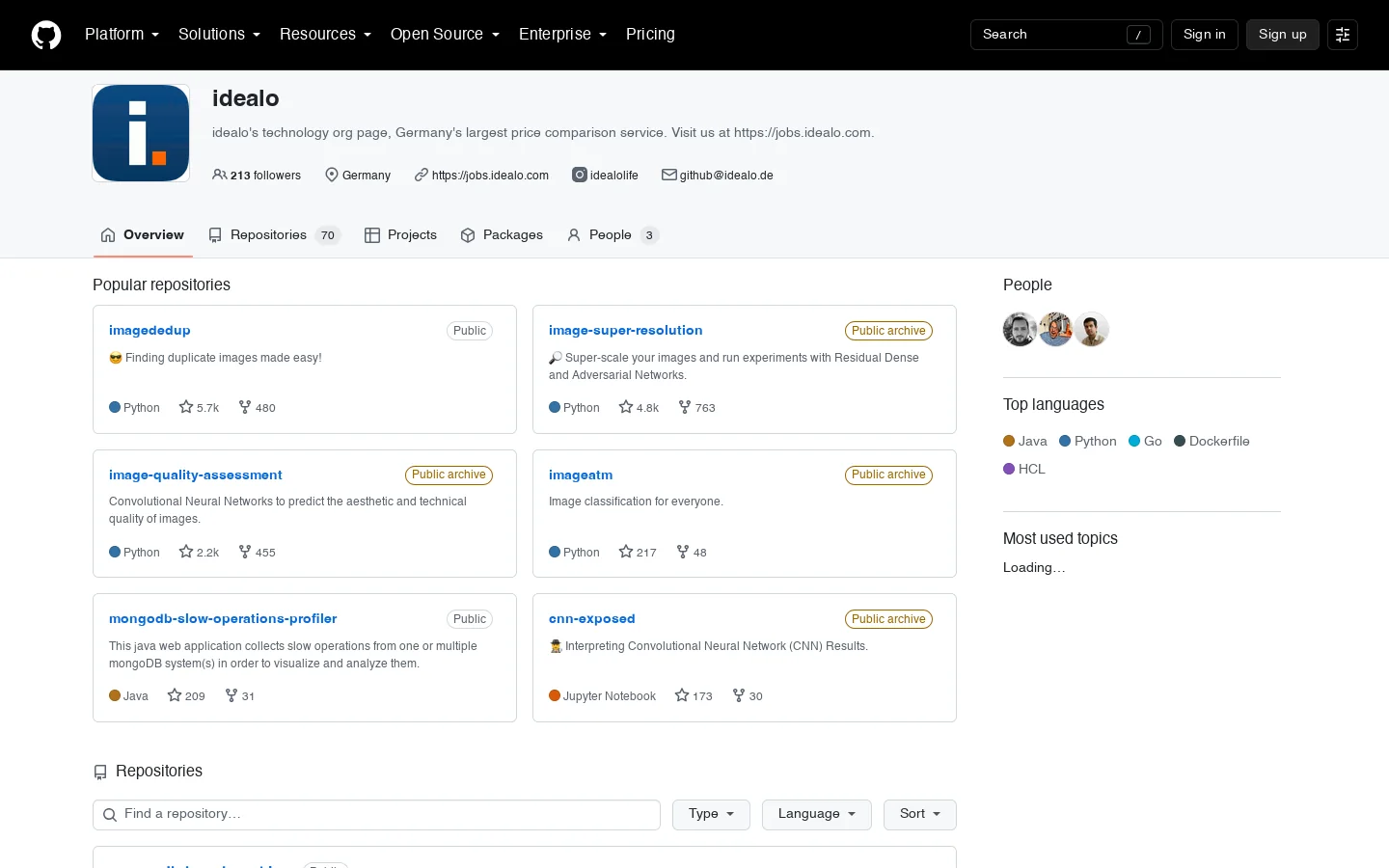Open the Sort dropdown
1389x868 pixels.
point(920,815)
